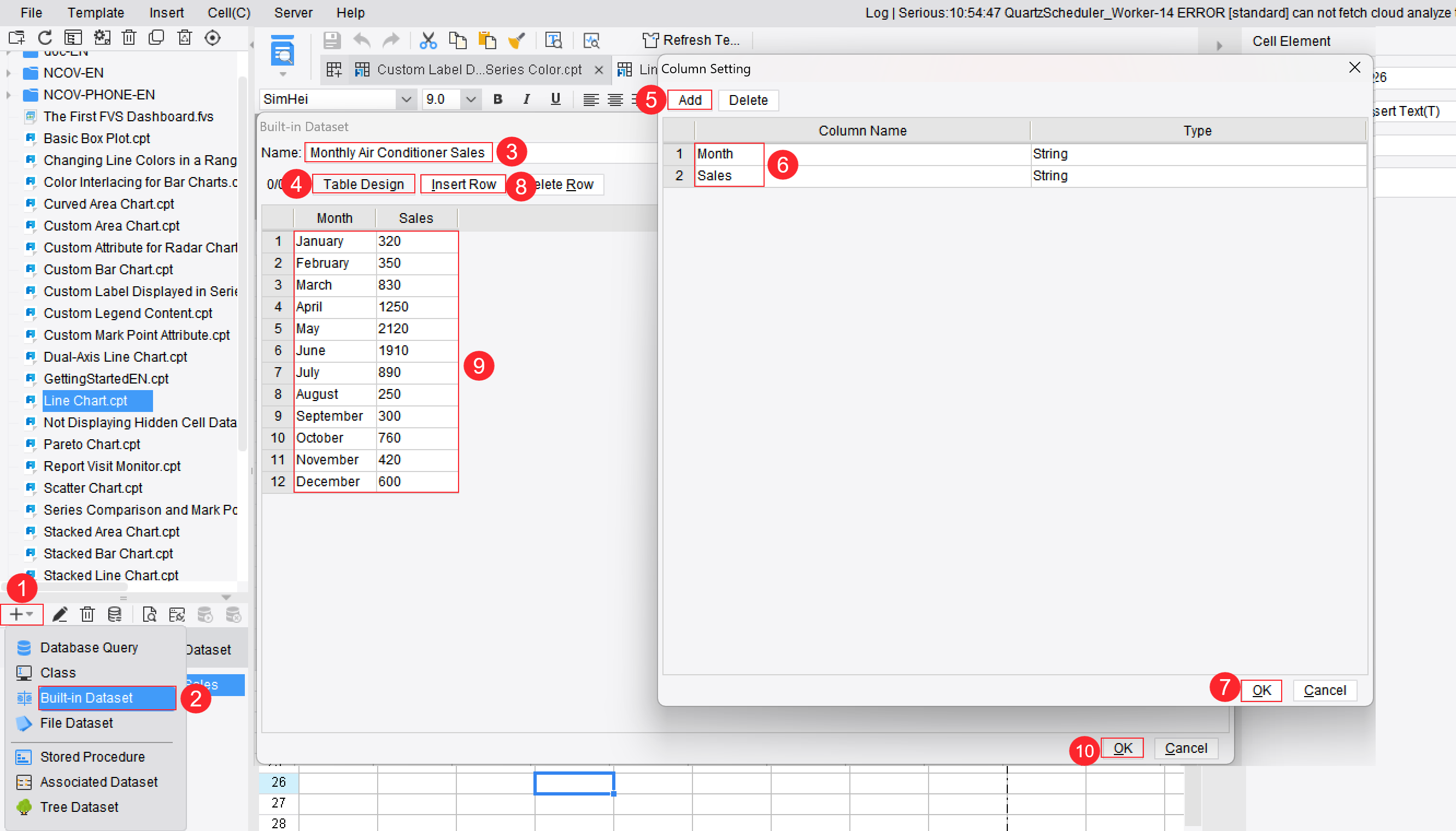This screenshot has width=1456, height=831.
Task: Click Cancel in Built-in Dataset dialog
Action: (x=1185, y=747)
